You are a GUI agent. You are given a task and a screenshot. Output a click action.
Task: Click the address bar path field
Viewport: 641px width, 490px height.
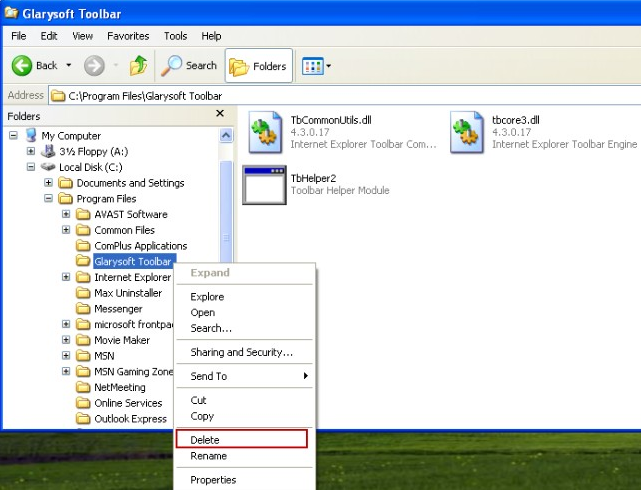click(345, 96)
